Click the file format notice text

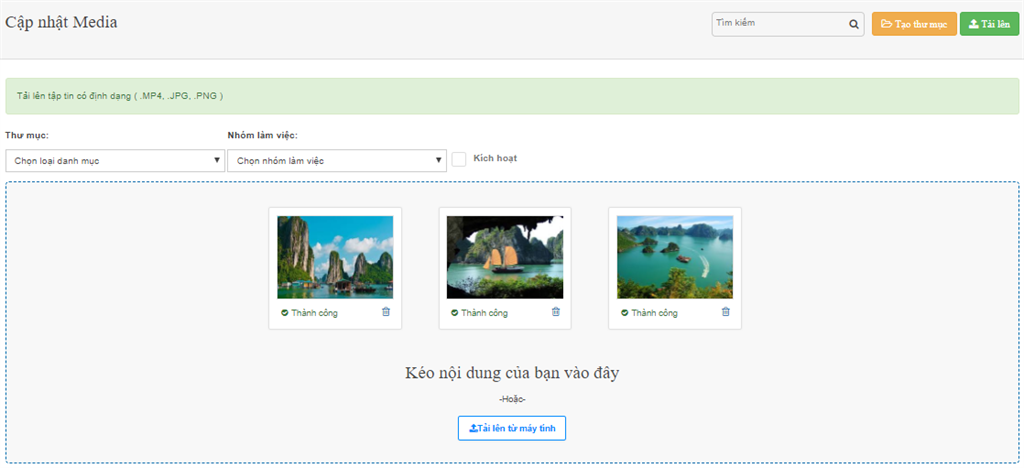pyautogui.click(x=120, y=96)
